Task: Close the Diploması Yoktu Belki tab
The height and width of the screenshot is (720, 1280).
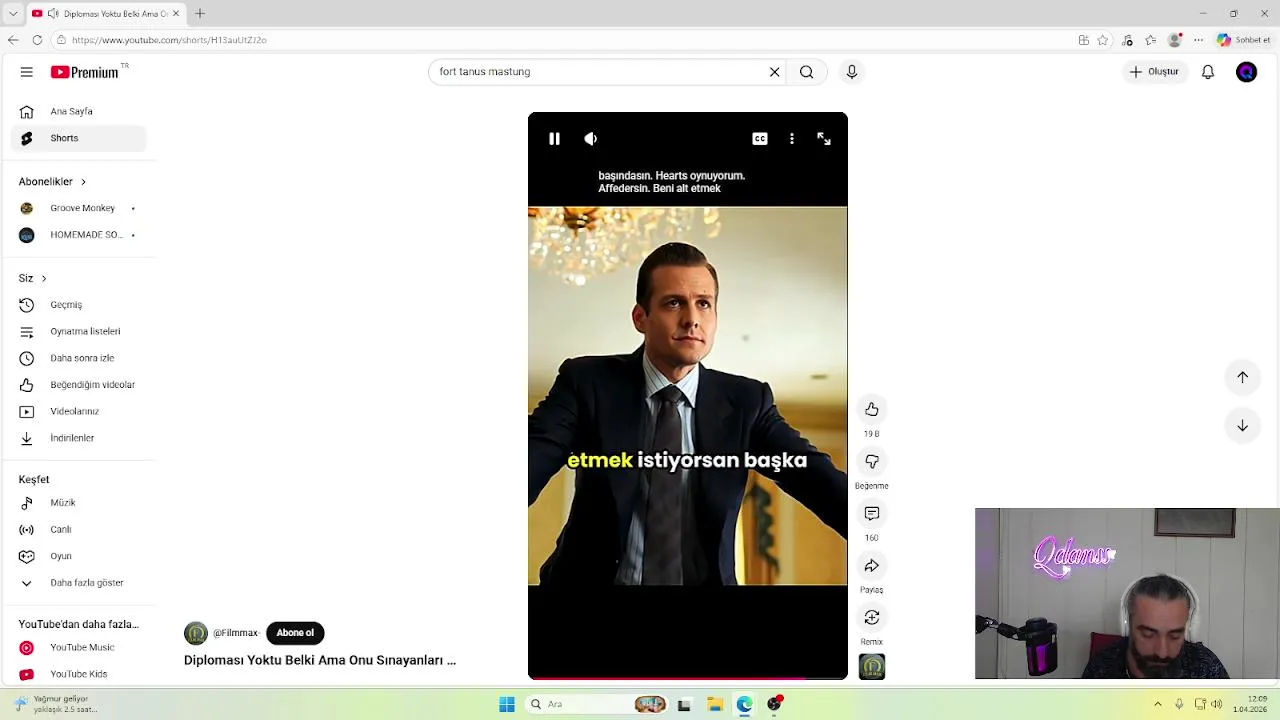Action: point(176,13)
